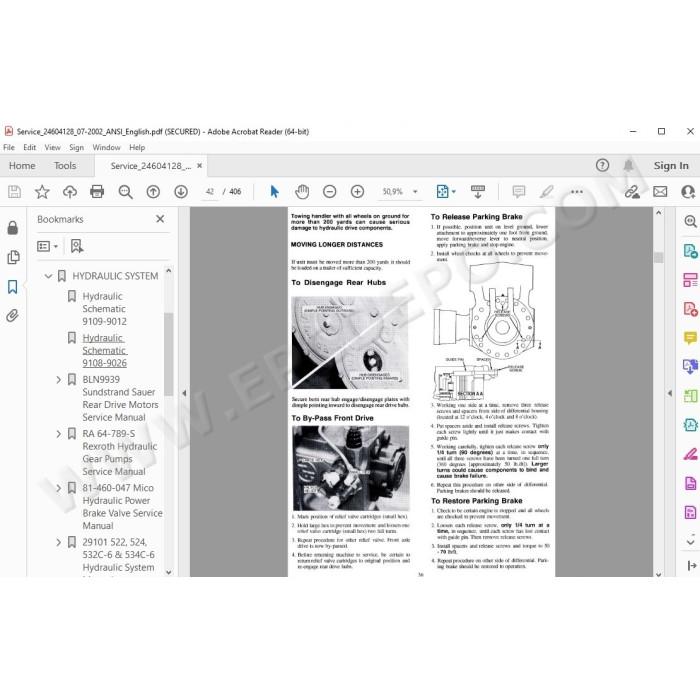
Task: Open the Window menu
Action: coord(106,147)
